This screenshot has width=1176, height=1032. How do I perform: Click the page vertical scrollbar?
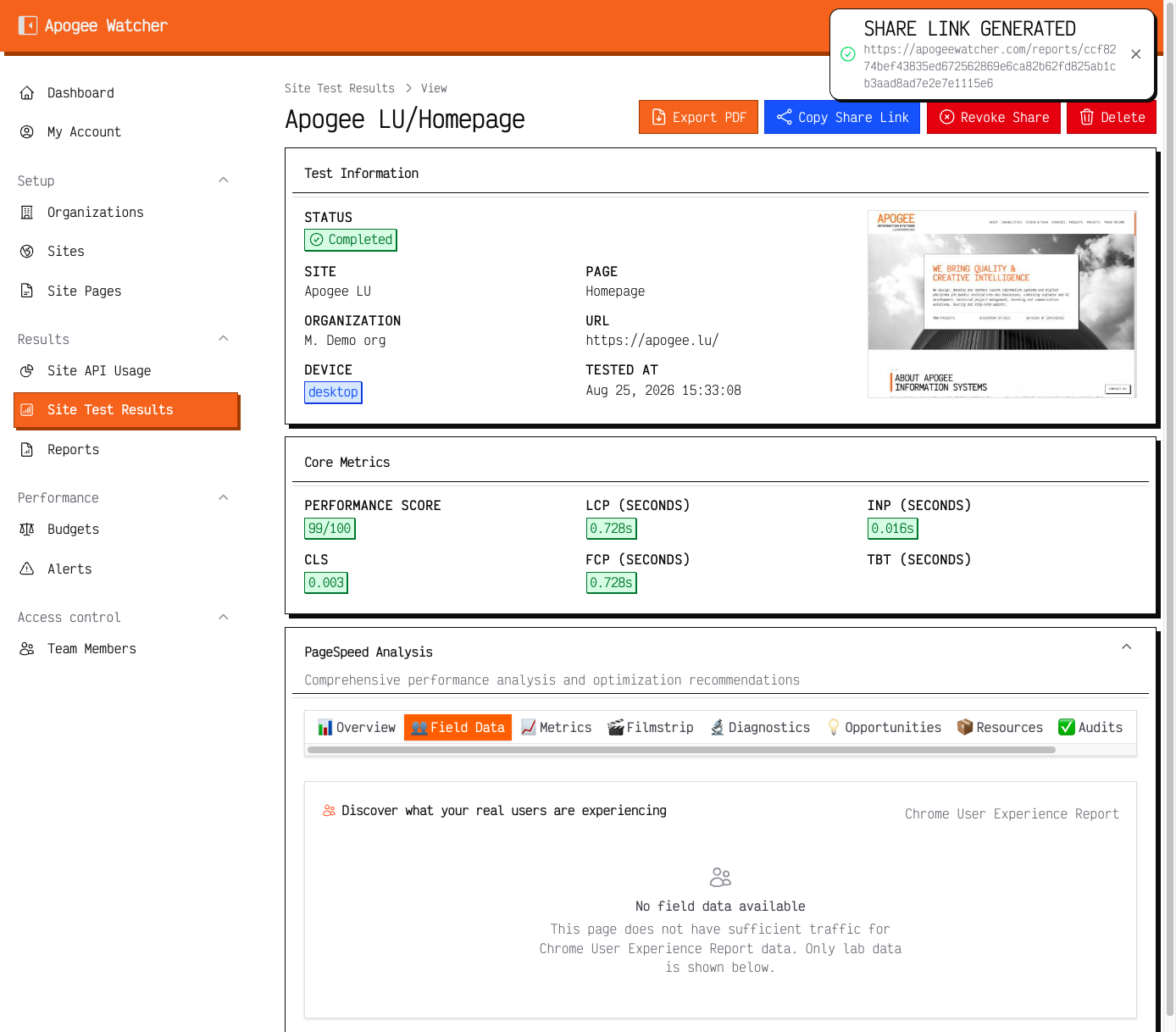(1170, 508)
